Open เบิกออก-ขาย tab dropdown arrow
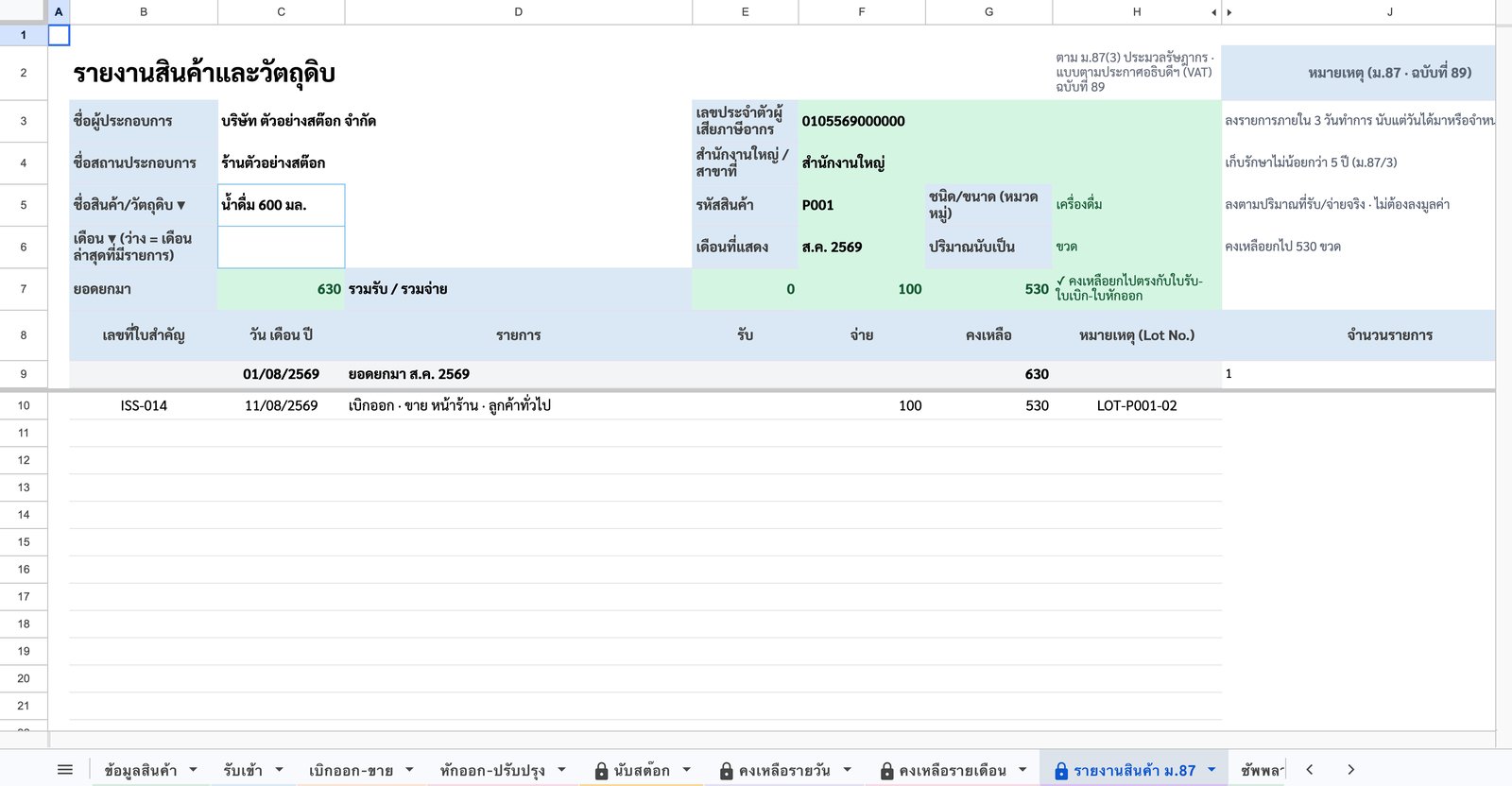 (409, 770)
